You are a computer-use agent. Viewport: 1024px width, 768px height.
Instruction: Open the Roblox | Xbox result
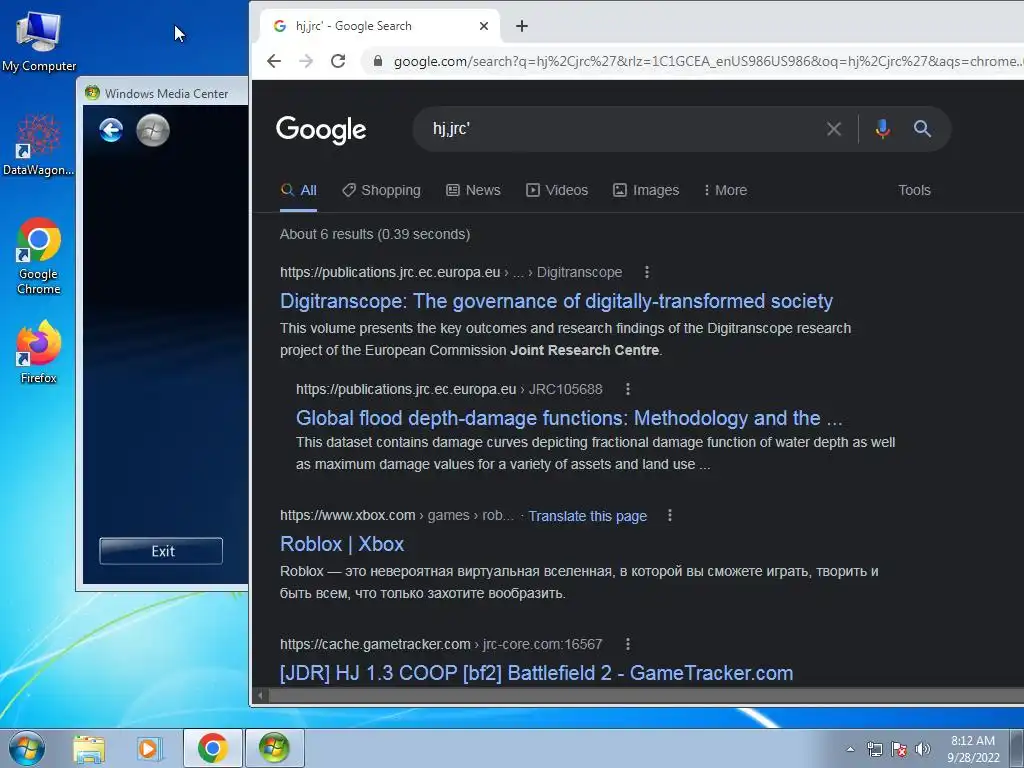click(x=342, y=544)
